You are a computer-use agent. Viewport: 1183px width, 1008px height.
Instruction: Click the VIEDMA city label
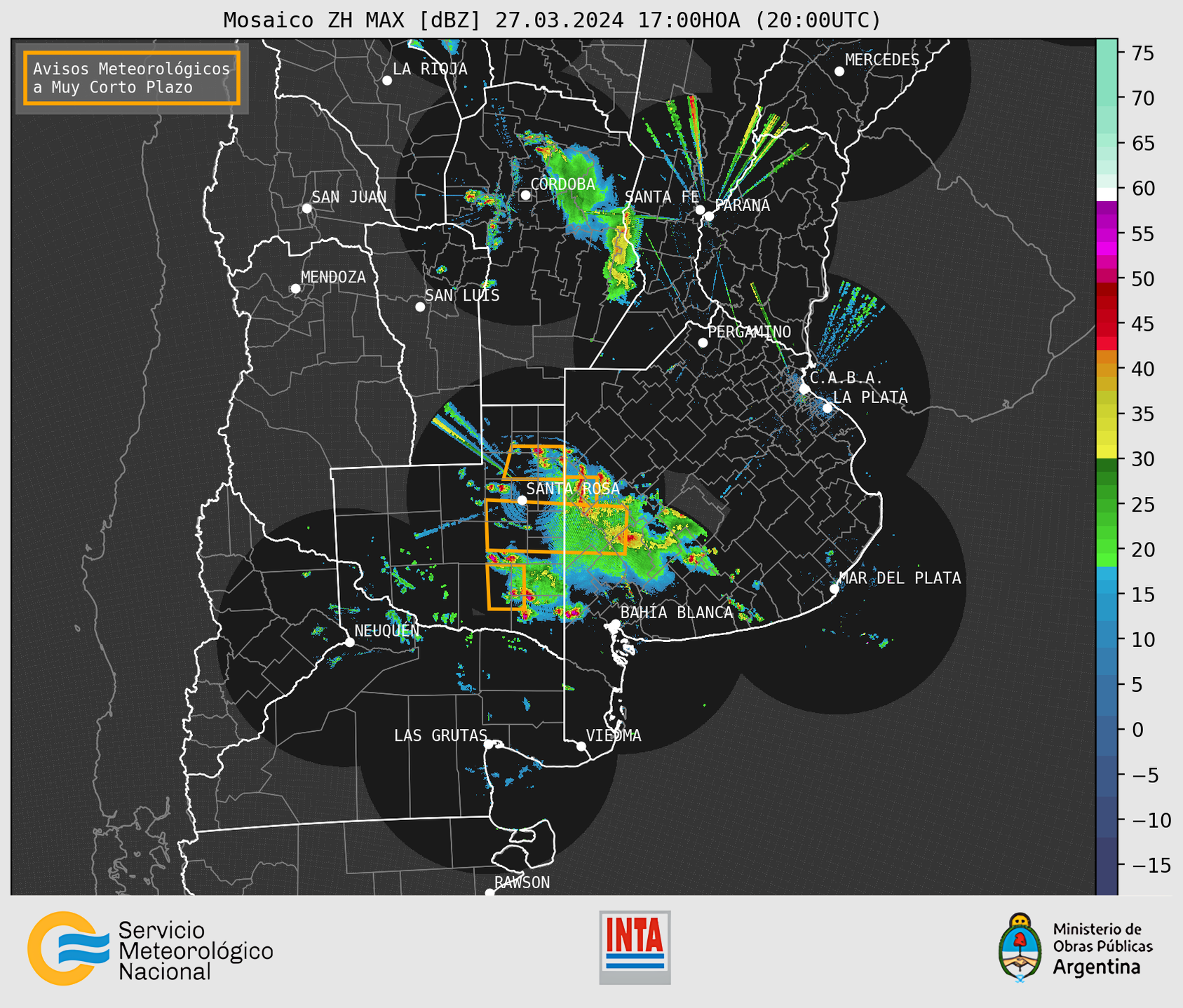(614, 736)
